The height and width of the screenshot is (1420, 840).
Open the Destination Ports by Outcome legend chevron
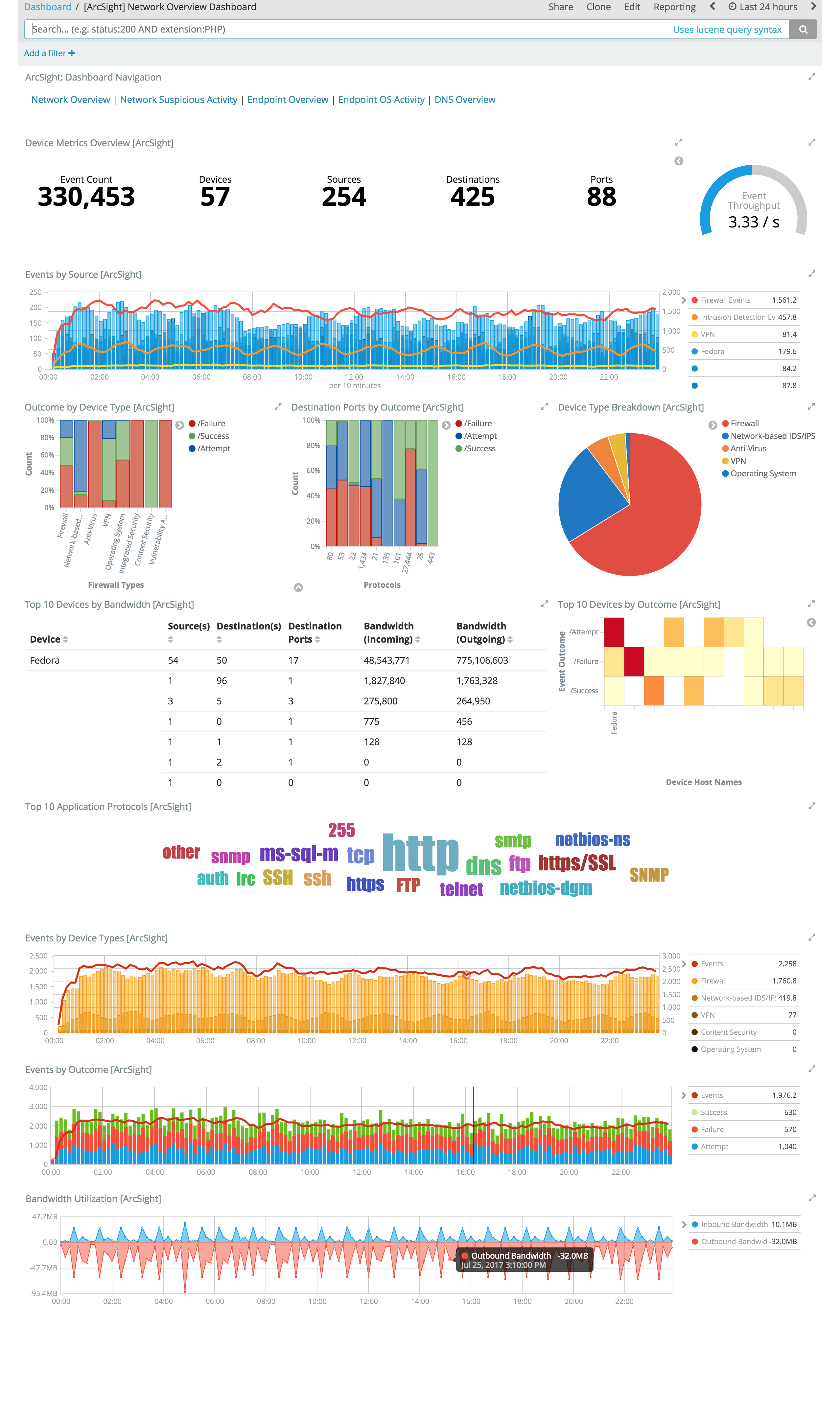447,426
